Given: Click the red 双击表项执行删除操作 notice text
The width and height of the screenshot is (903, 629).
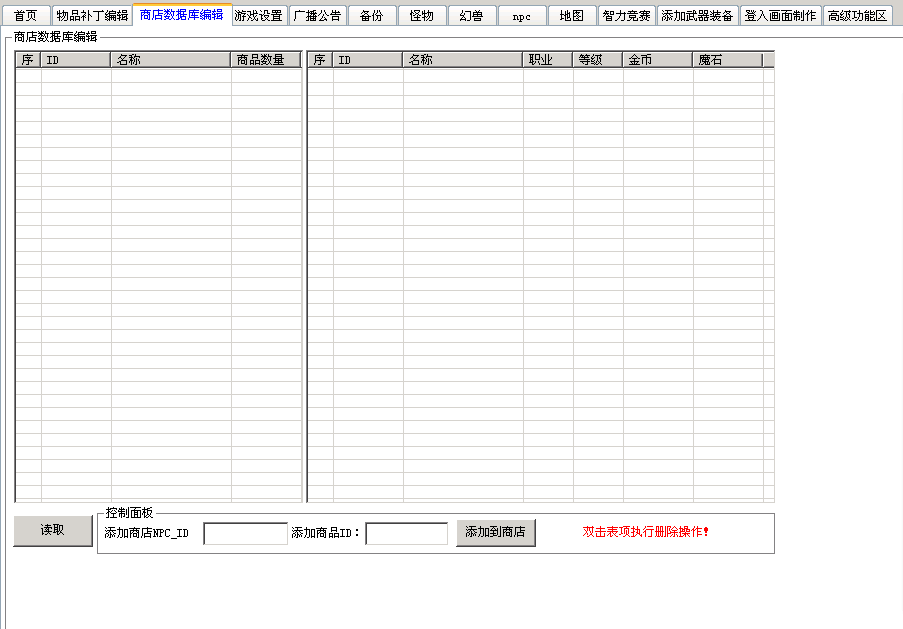Looking at the screenshot, I should 646,532.
